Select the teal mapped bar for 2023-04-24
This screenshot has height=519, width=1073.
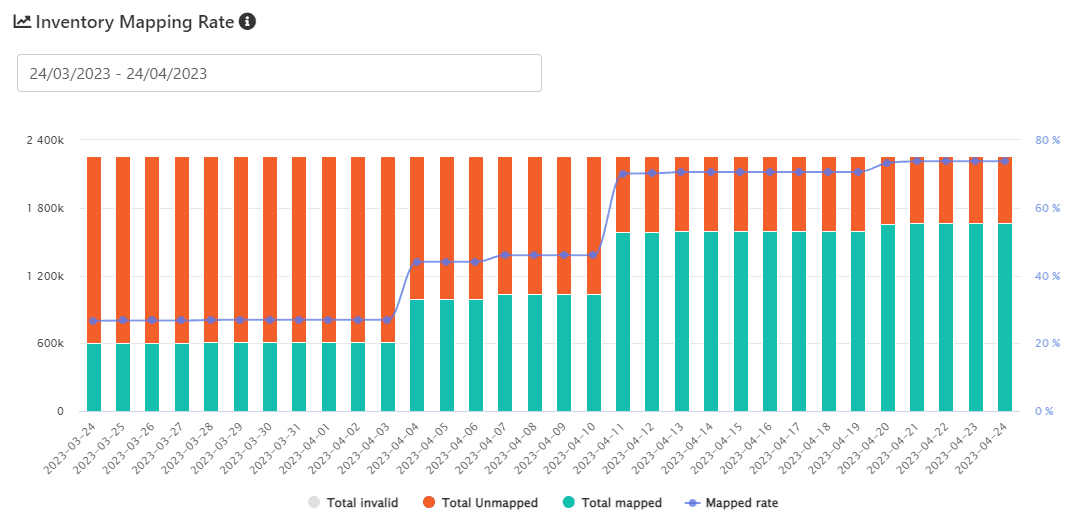click(x=1005, y=317)
